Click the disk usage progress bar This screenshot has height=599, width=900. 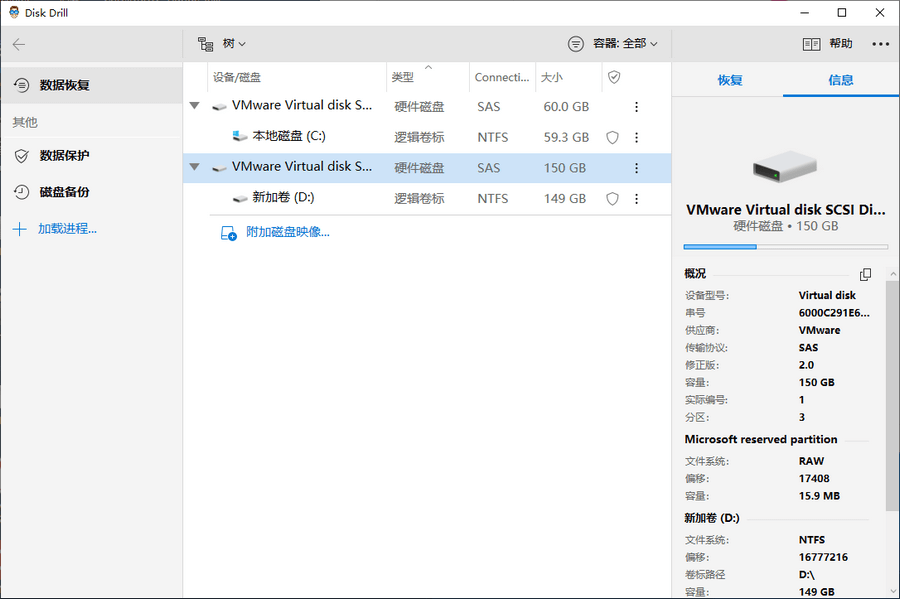(x=786, y=247)
